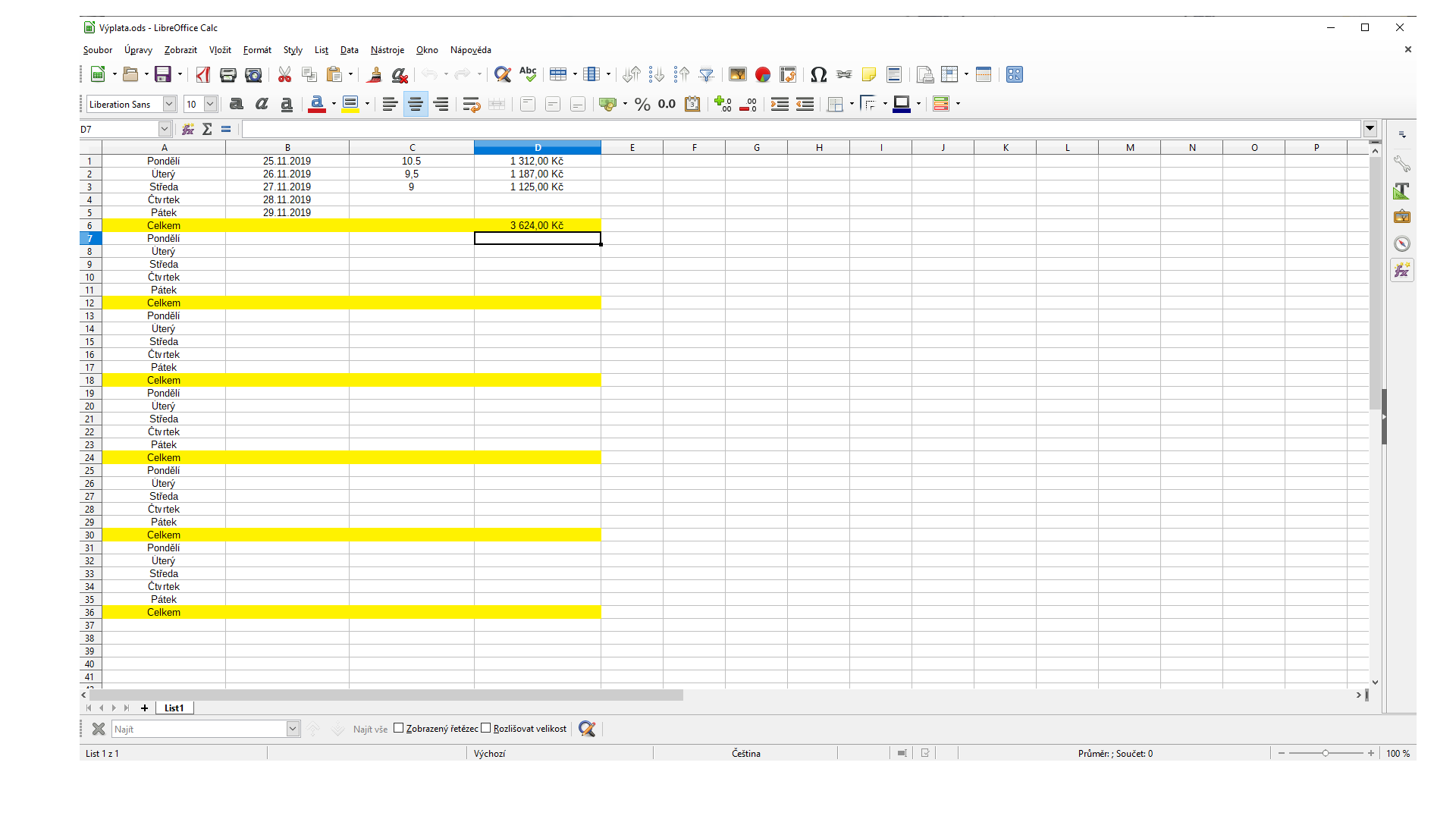Apply percent number format
This screenshot has width=1456, height=819.
click(x=642, y=104)
